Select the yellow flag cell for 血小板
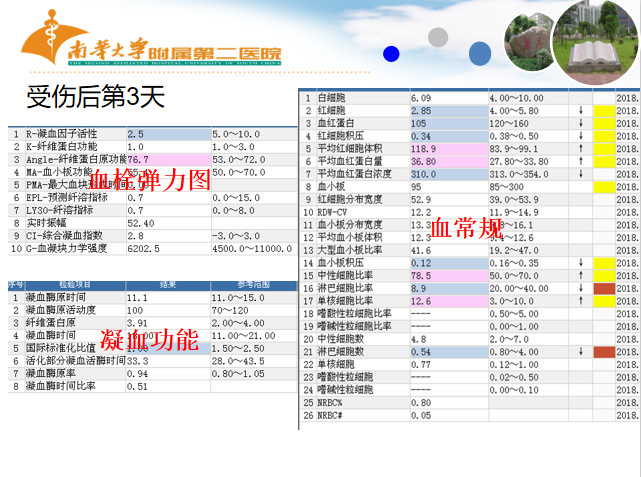This screenshot has width=641, height=477. pos(604,186)
